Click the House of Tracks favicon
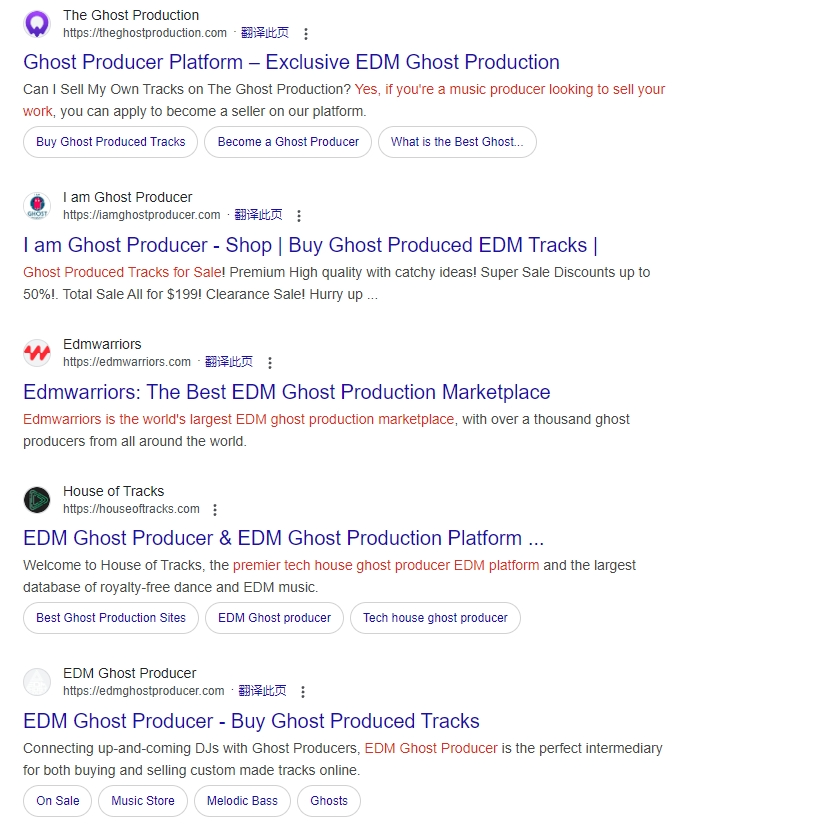 tap(37, 500)
